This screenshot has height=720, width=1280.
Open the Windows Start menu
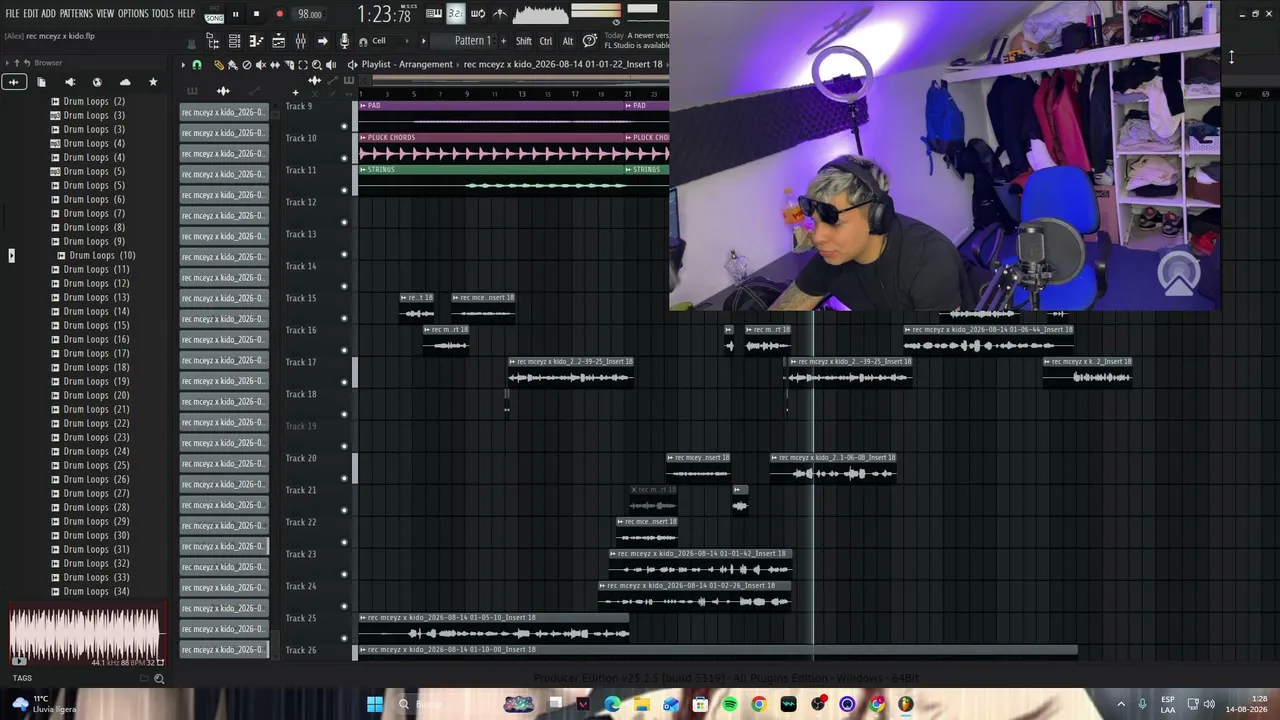point(375,704)
